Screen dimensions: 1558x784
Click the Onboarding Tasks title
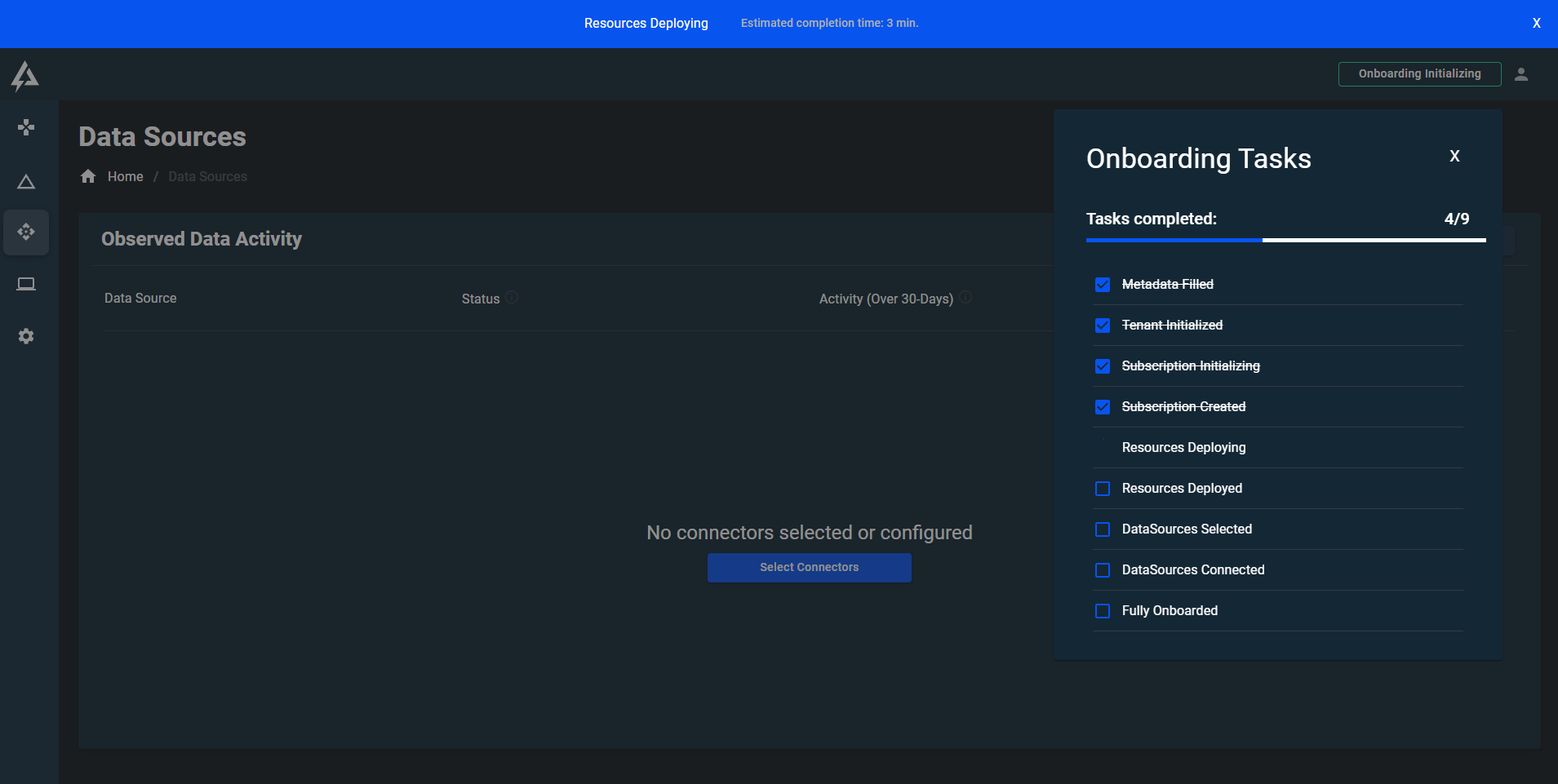click(x=1199, y=158)
